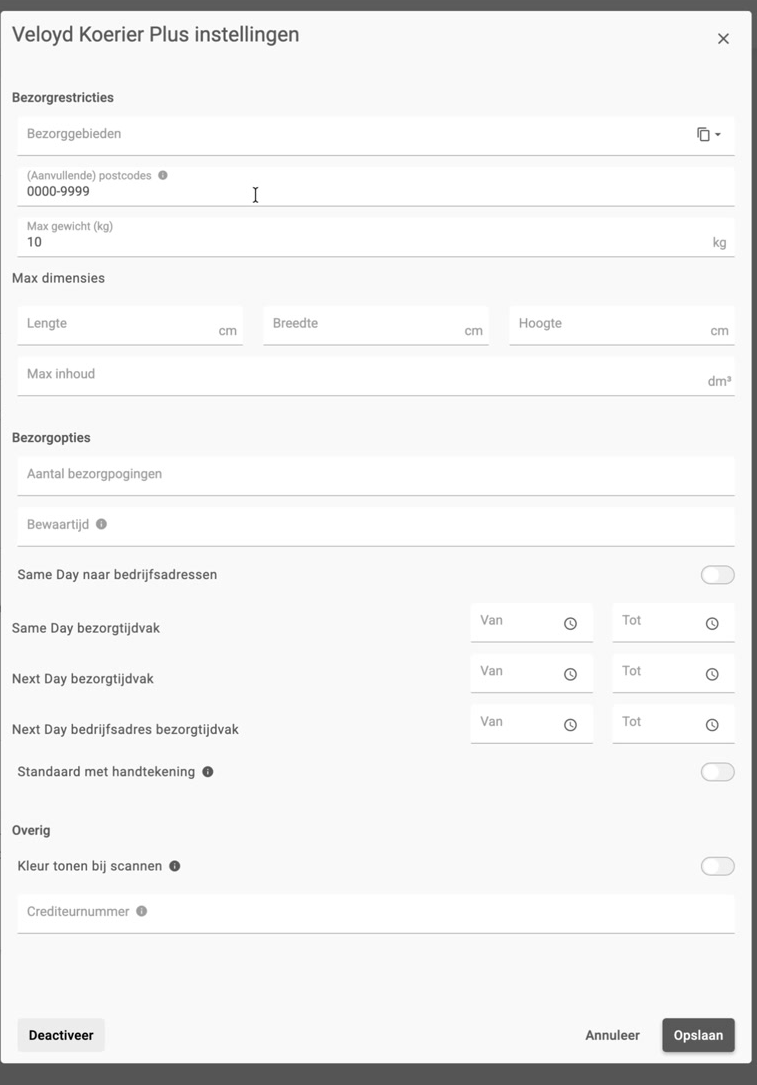Click info icon beside Crediteurnummer
This screenshot has width=757, height=1085.
coord(142,911)
